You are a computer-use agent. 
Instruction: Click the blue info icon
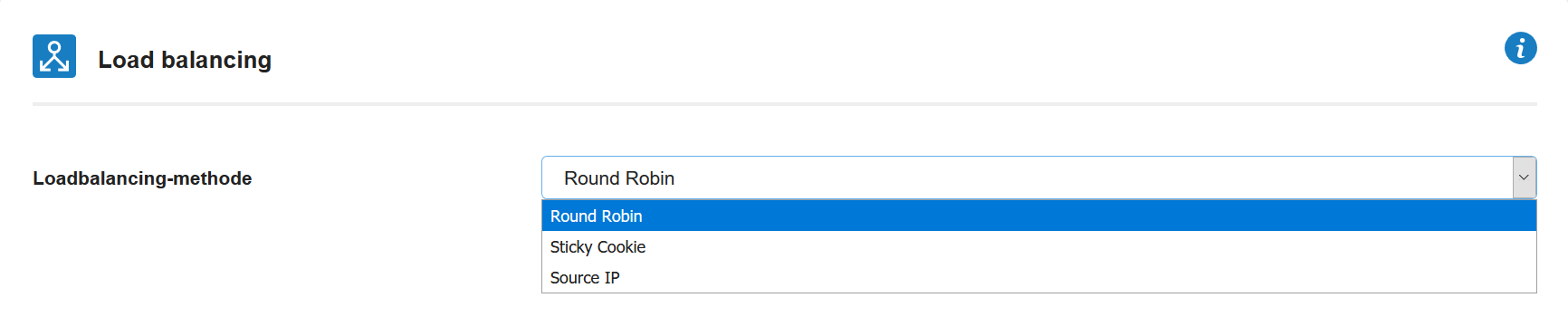click(x=1520, y=48)
